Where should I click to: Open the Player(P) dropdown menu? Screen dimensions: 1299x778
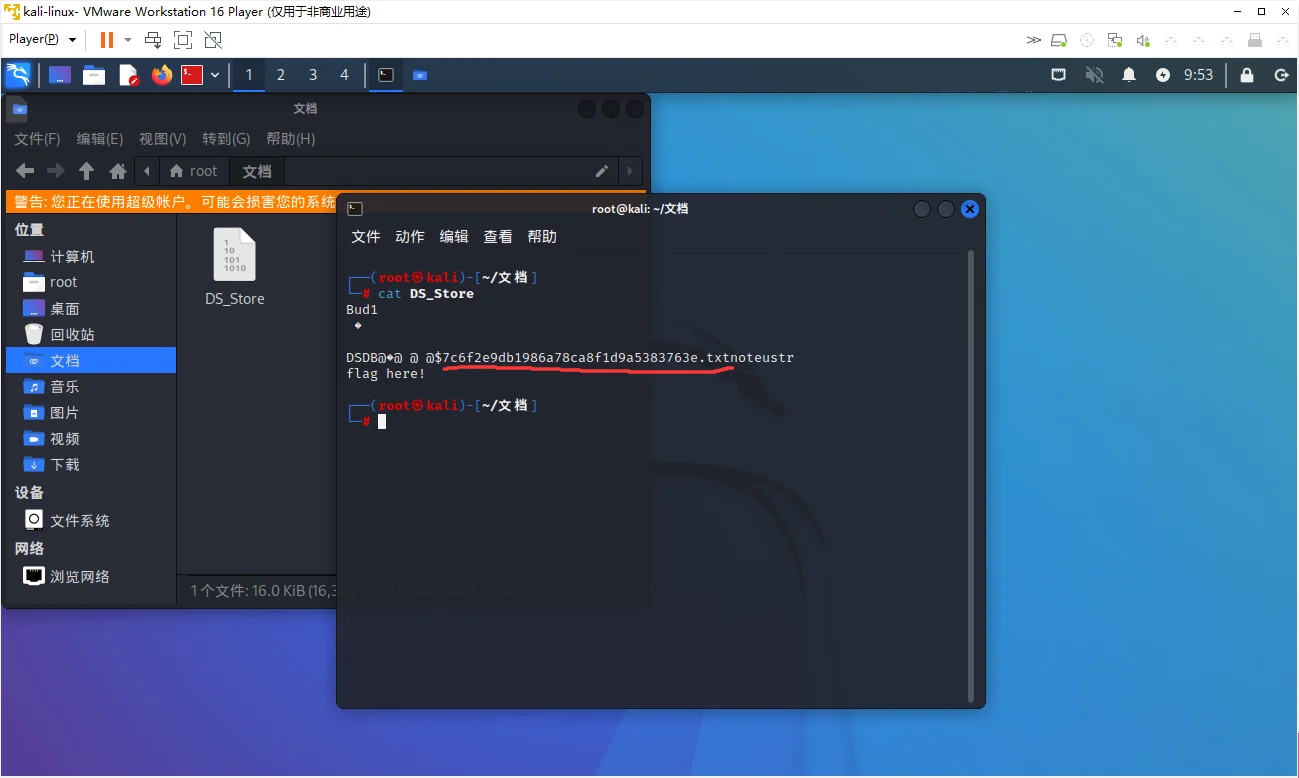coord(42,40)
